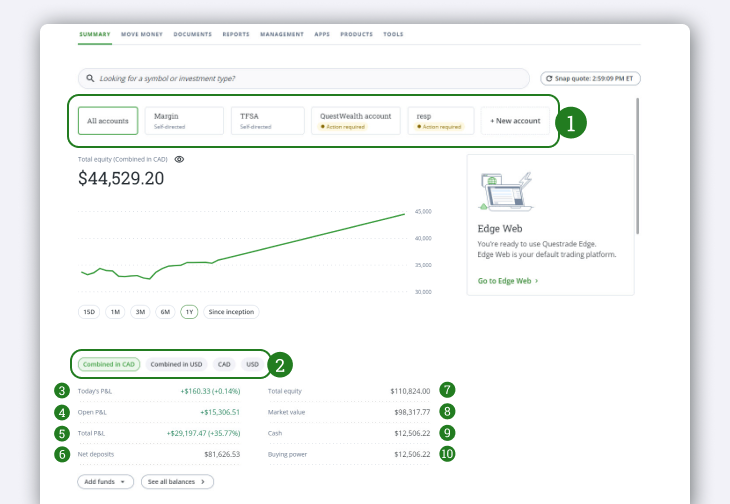This screenshot has width=730, height=504.
Task: Show chart since inception
Action: [231, 312]
